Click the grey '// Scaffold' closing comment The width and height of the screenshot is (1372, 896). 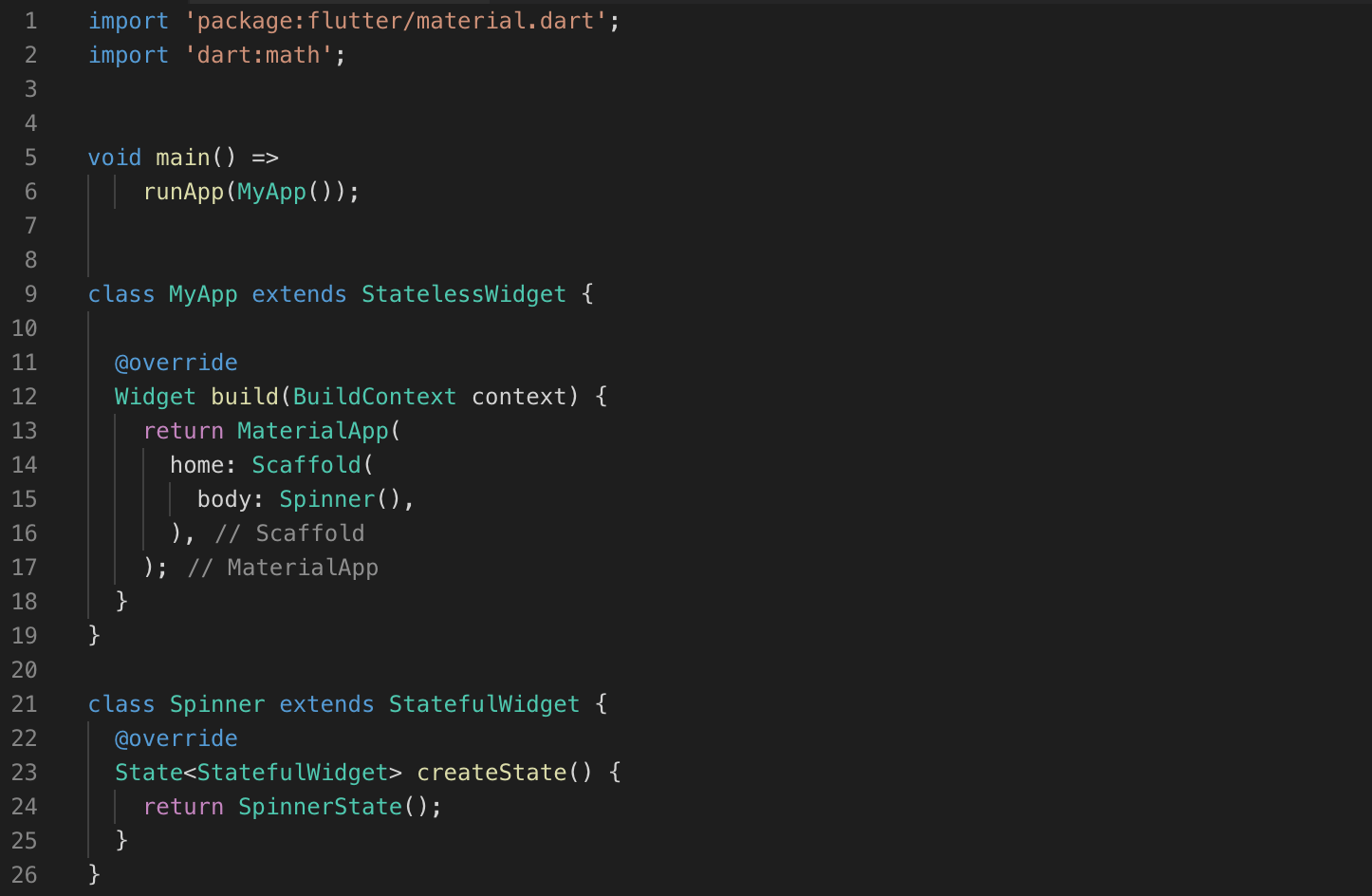click(289, 533)
